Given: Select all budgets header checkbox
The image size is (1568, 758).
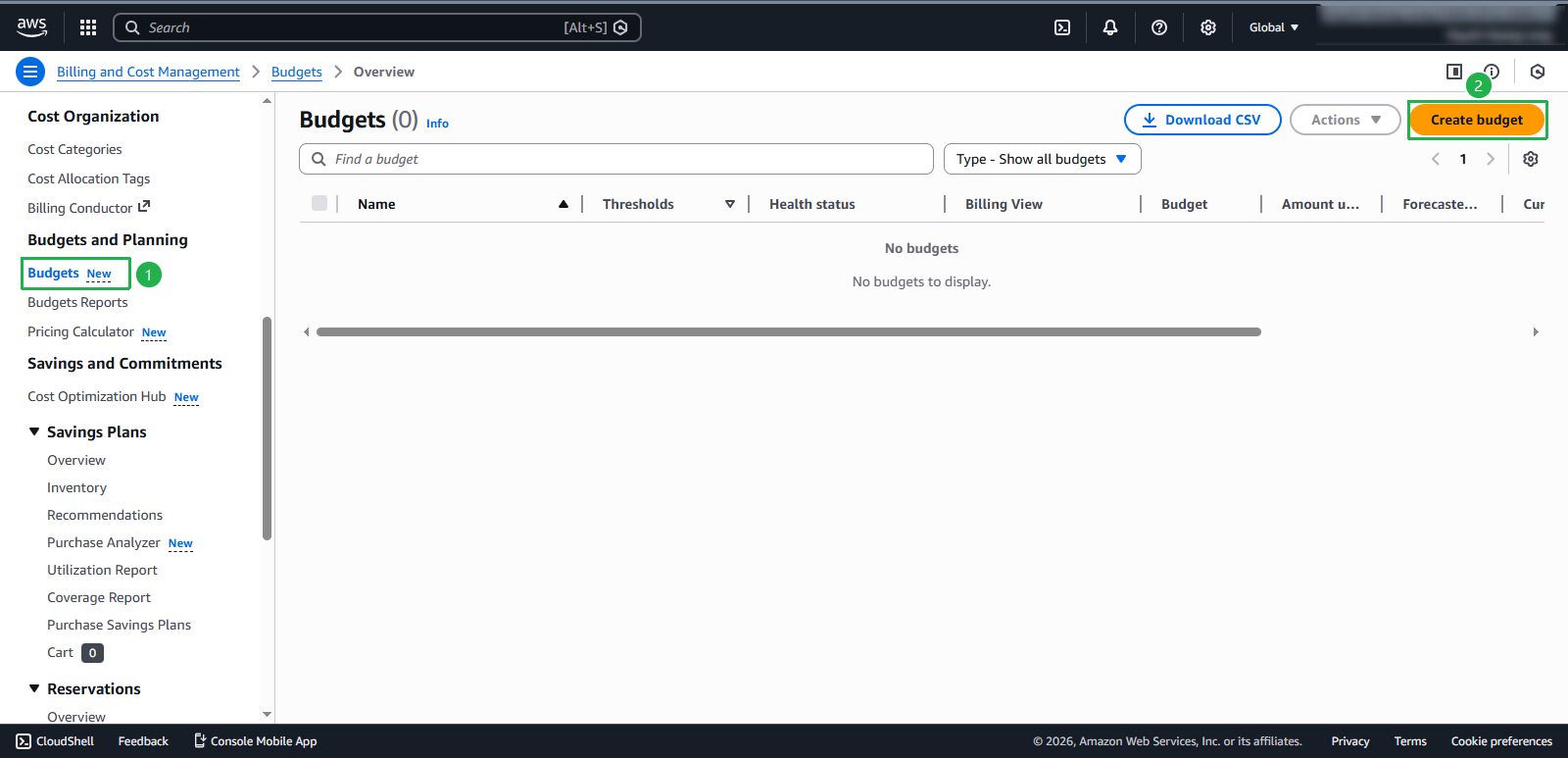Looking at the screenshot, I should [x=319, y=203].
